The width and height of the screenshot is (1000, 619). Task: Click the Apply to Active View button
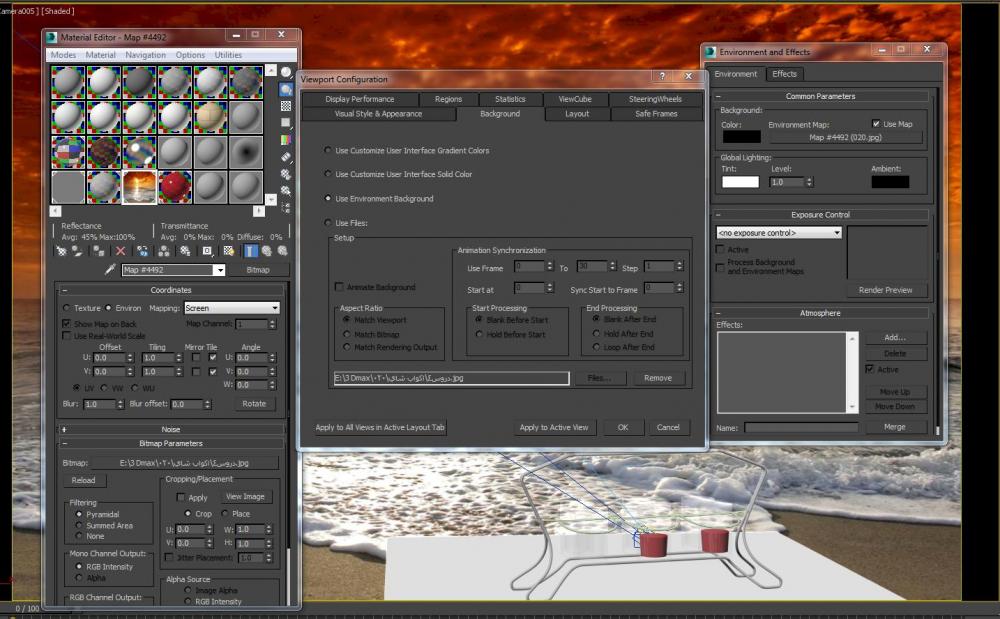click(553, 427)
